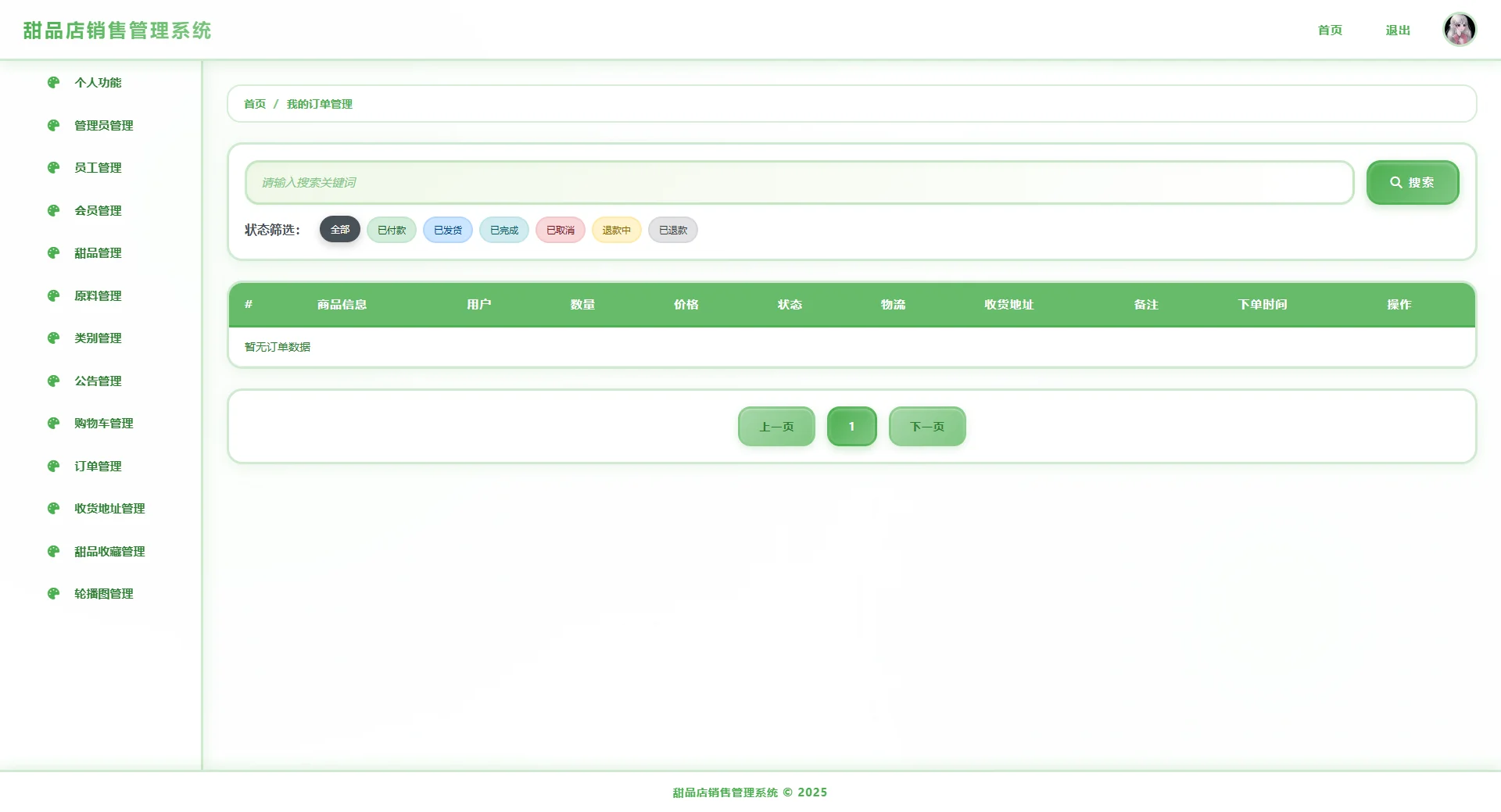Open the 首页 navigation item
This screenshot has width=1501, height=812.
tap(1330, 30)
